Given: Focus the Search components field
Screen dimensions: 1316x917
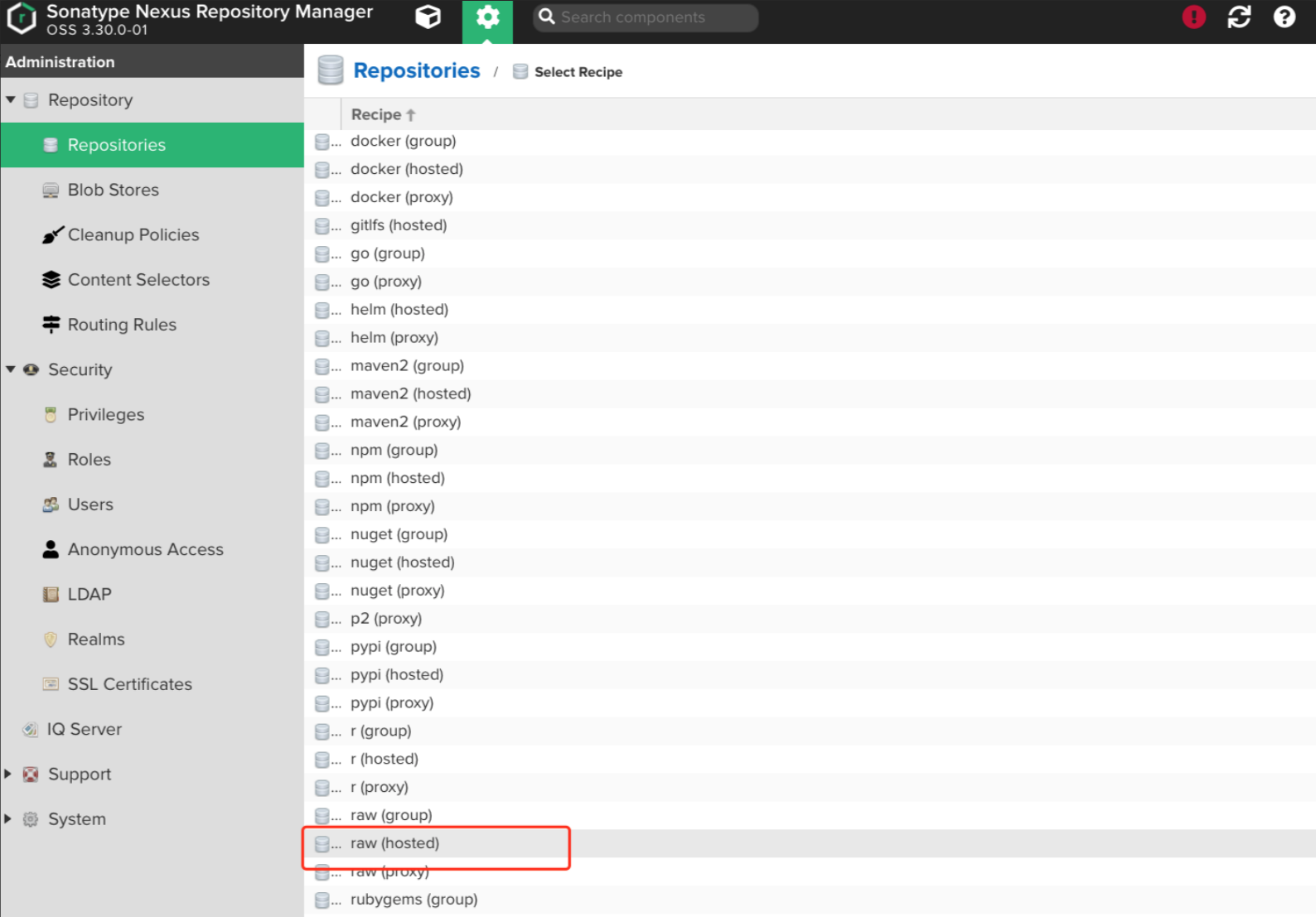Looking at the screenshot, I should (x=646, y=17).
